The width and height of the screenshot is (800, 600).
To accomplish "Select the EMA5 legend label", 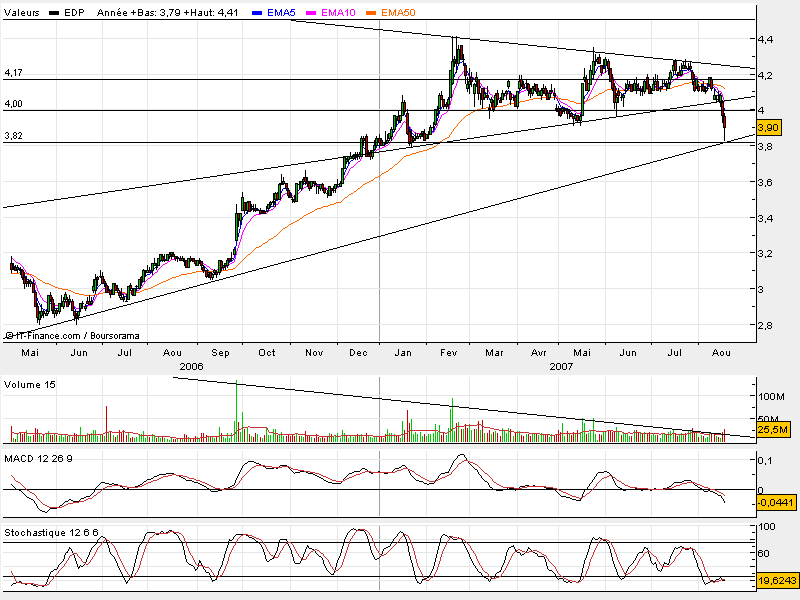I will click(x=281, y=13).
